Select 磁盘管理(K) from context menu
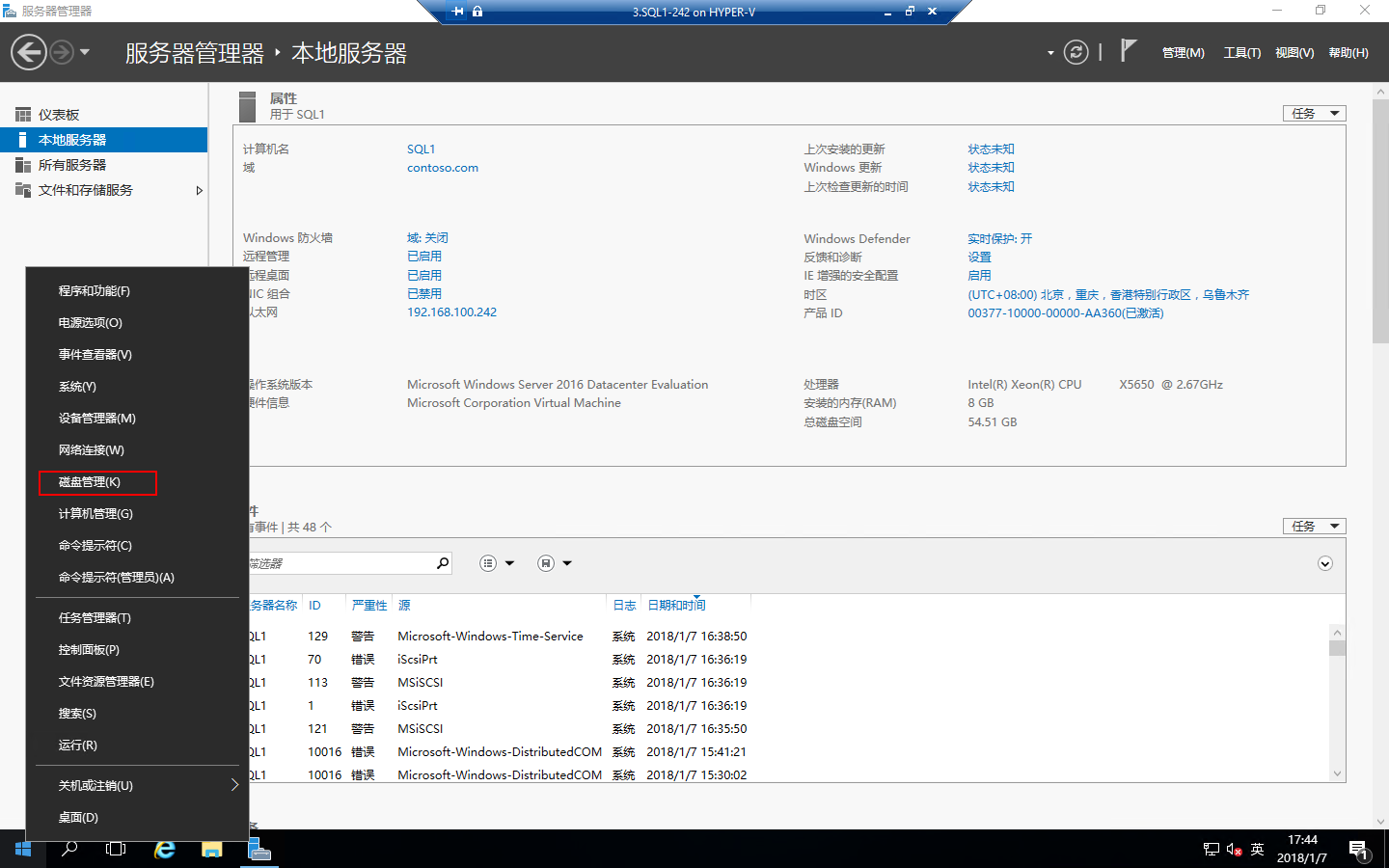The image size is (1389, 868). coord(137,482)
